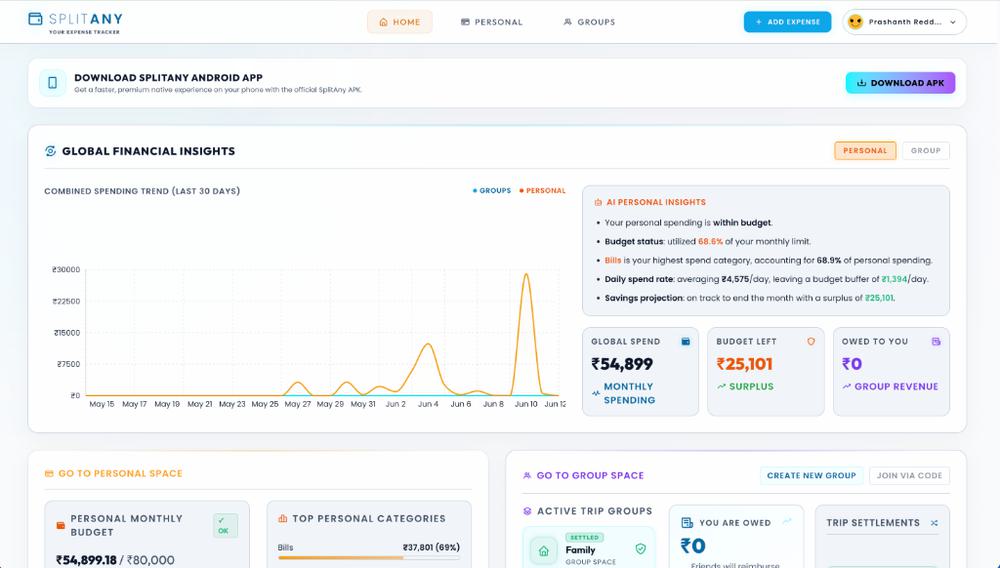Click the Add Expense button
This screenshot has height=568, width=1000.
[x=787, y=22]
